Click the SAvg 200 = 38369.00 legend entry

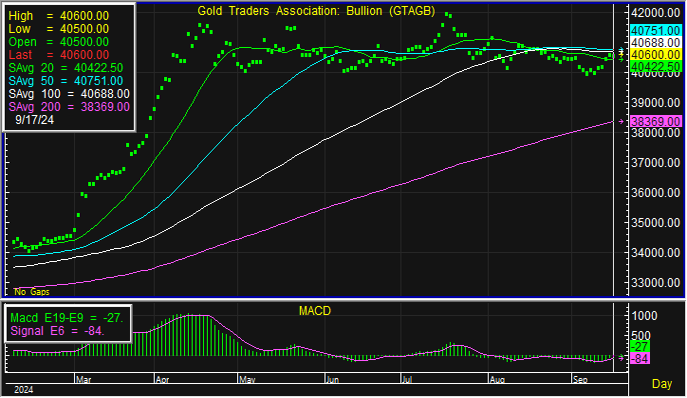tap(69, 107)
